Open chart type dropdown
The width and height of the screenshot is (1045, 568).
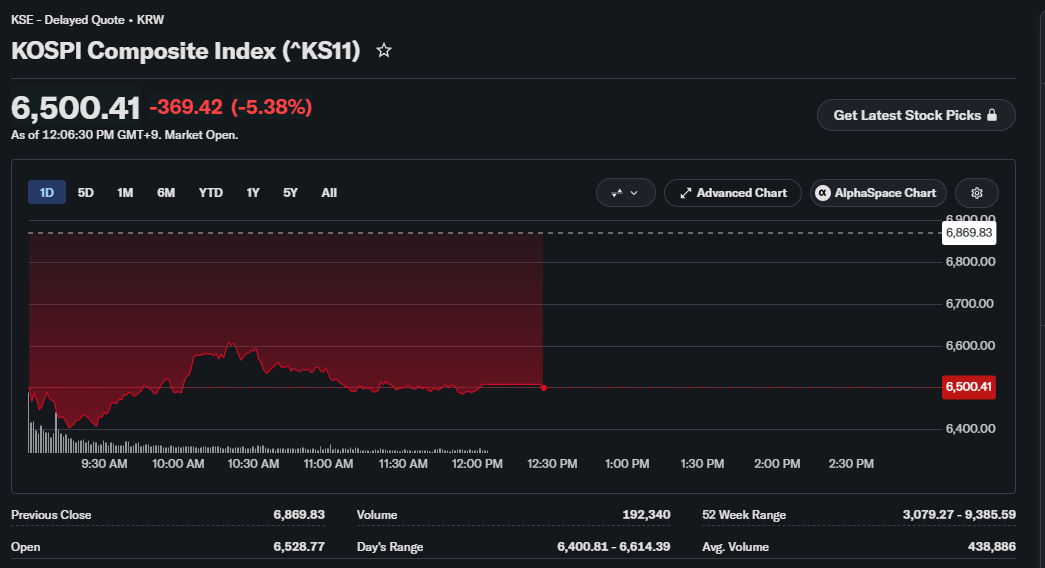[625, 193]
